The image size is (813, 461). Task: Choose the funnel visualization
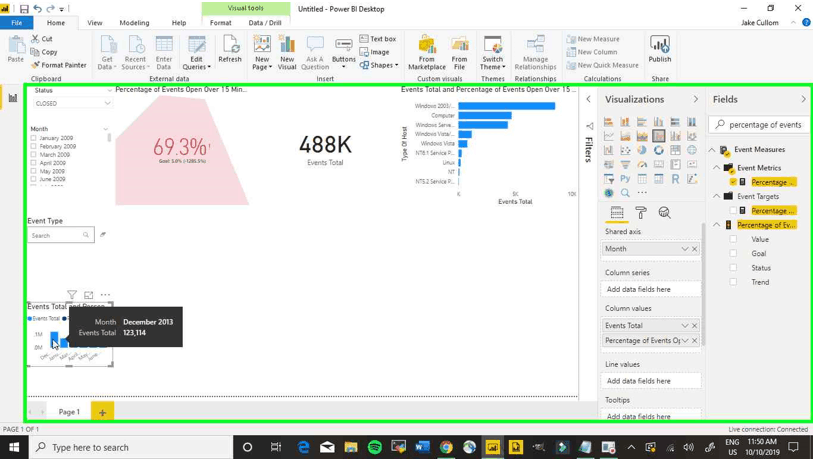click(625, 164)
